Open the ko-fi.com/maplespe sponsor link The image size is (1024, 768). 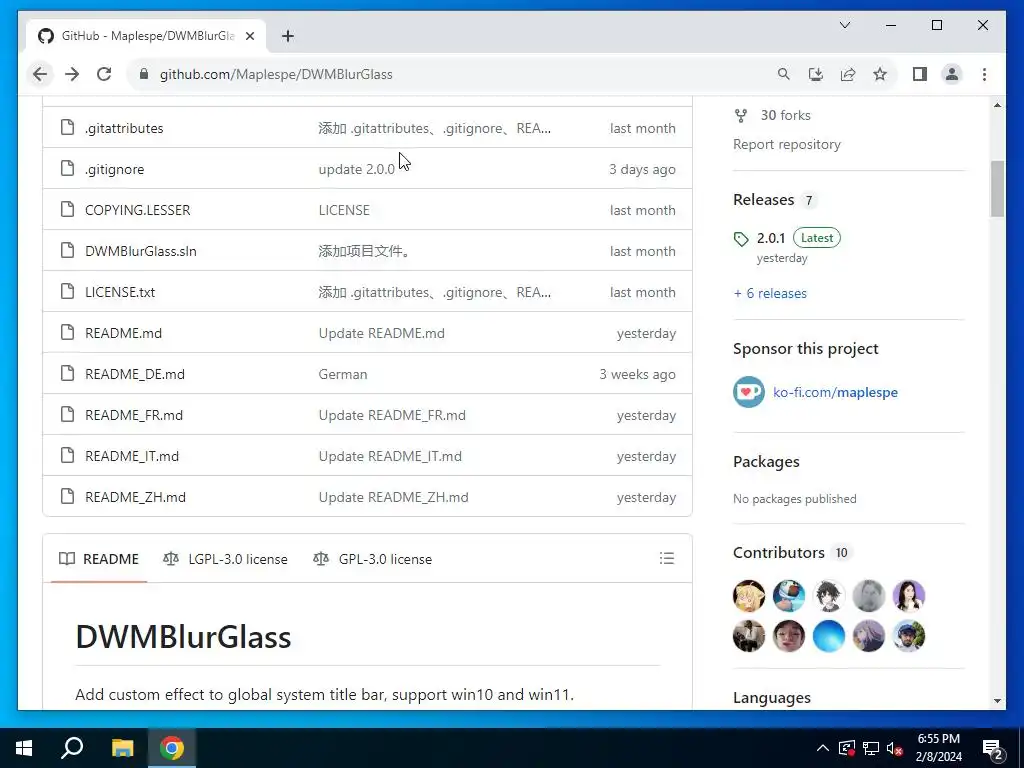pos(835,392)
